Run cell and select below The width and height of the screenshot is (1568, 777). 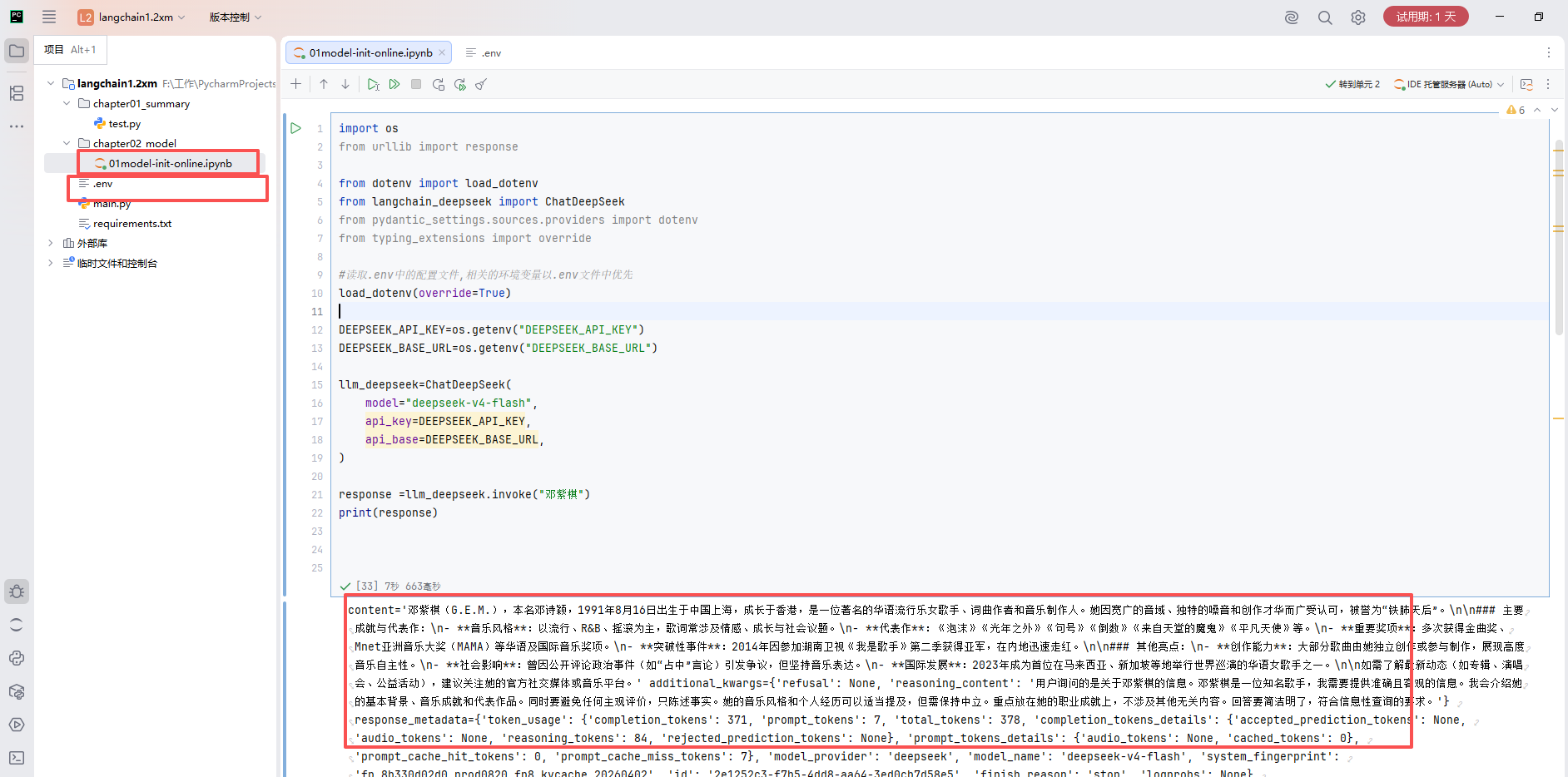tap(373, 84)
